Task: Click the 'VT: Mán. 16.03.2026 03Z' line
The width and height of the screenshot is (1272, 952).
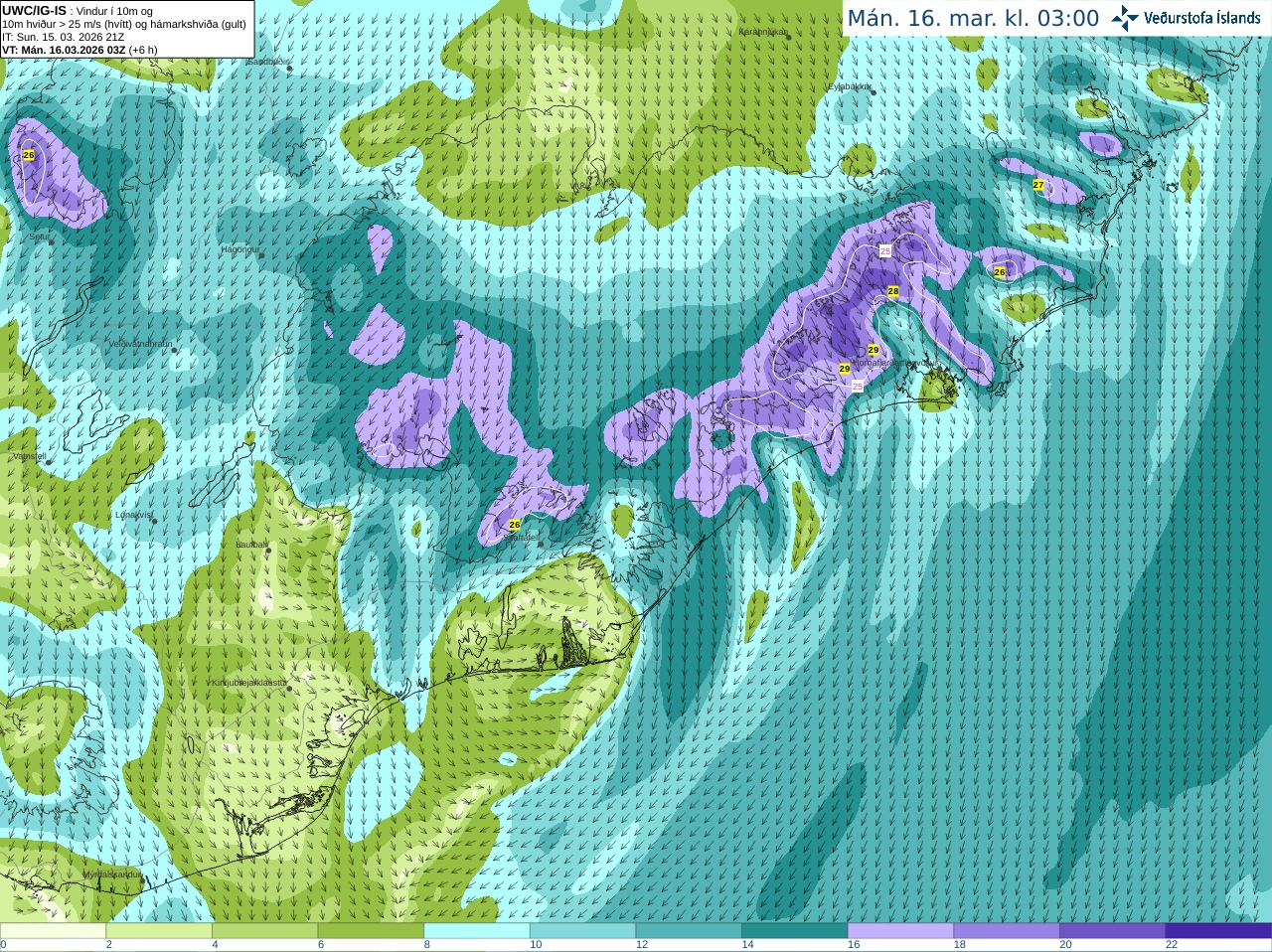Action: 79,50
